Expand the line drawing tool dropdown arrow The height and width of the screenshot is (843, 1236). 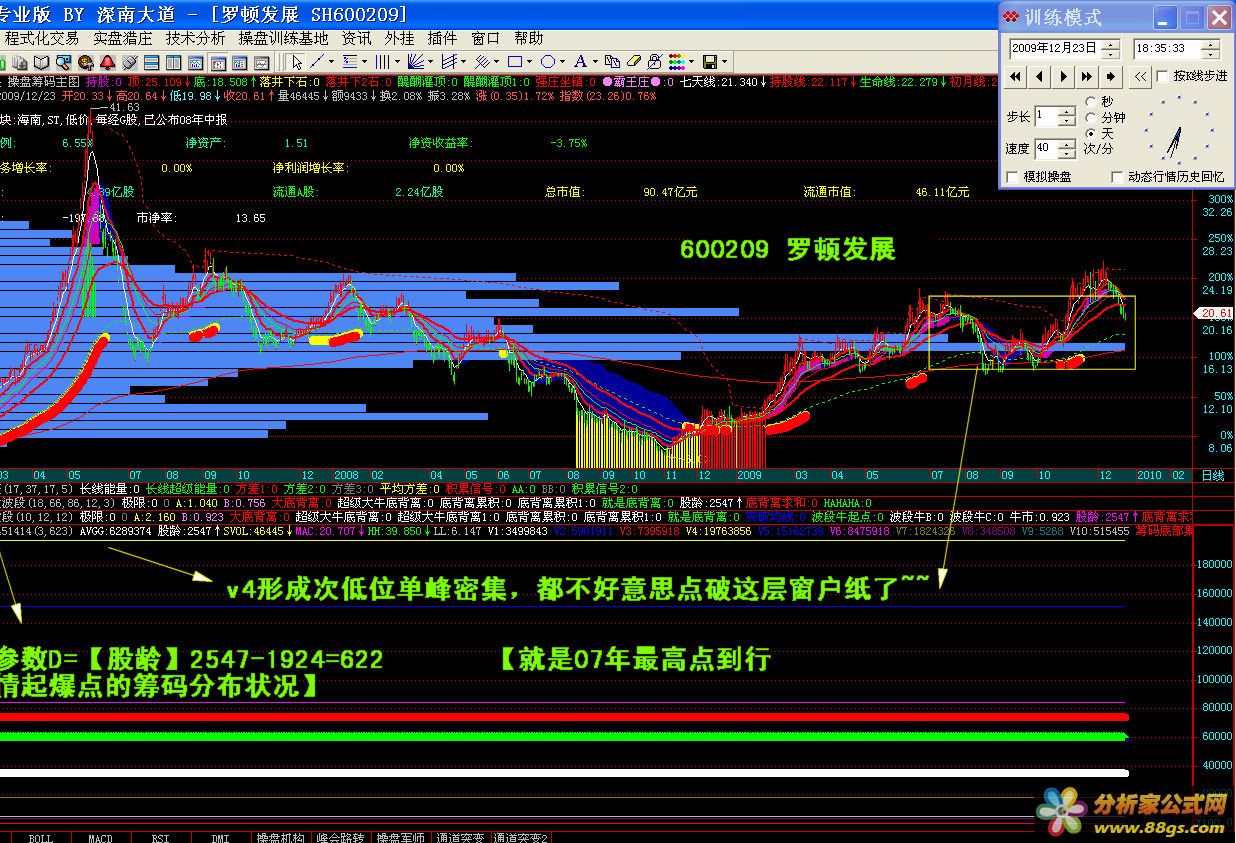point(333,61)
